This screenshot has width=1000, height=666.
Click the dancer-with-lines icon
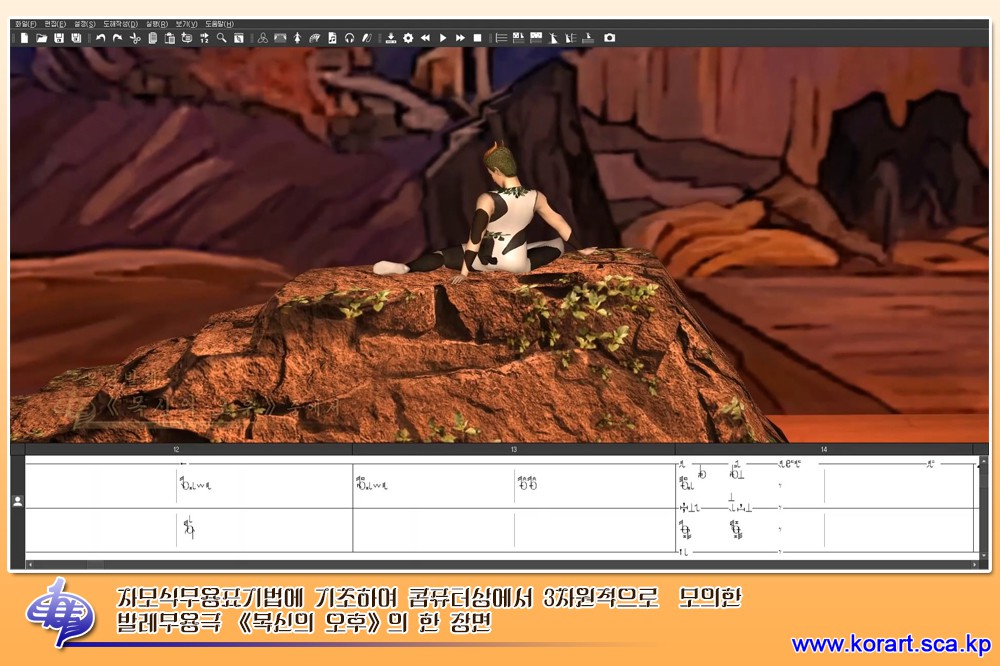pos(570,38)
